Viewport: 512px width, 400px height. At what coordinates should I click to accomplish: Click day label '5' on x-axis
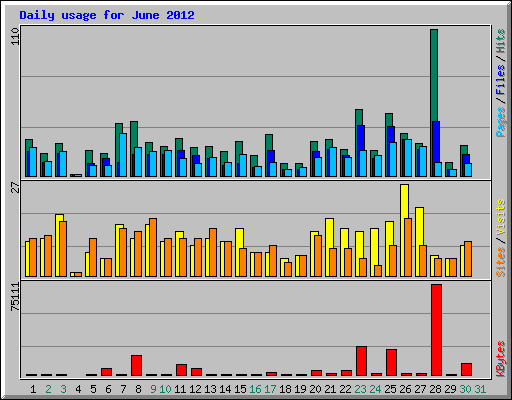93,389
